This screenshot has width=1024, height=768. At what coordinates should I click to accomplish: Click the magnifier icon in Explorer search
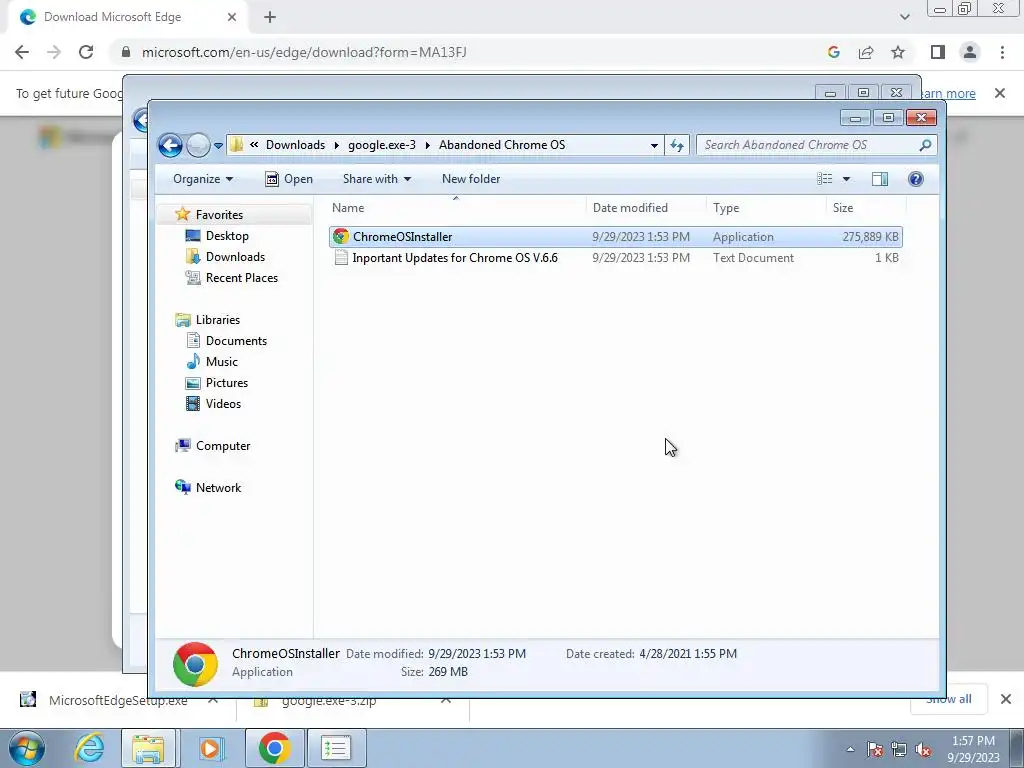click(x=925, y=145)
